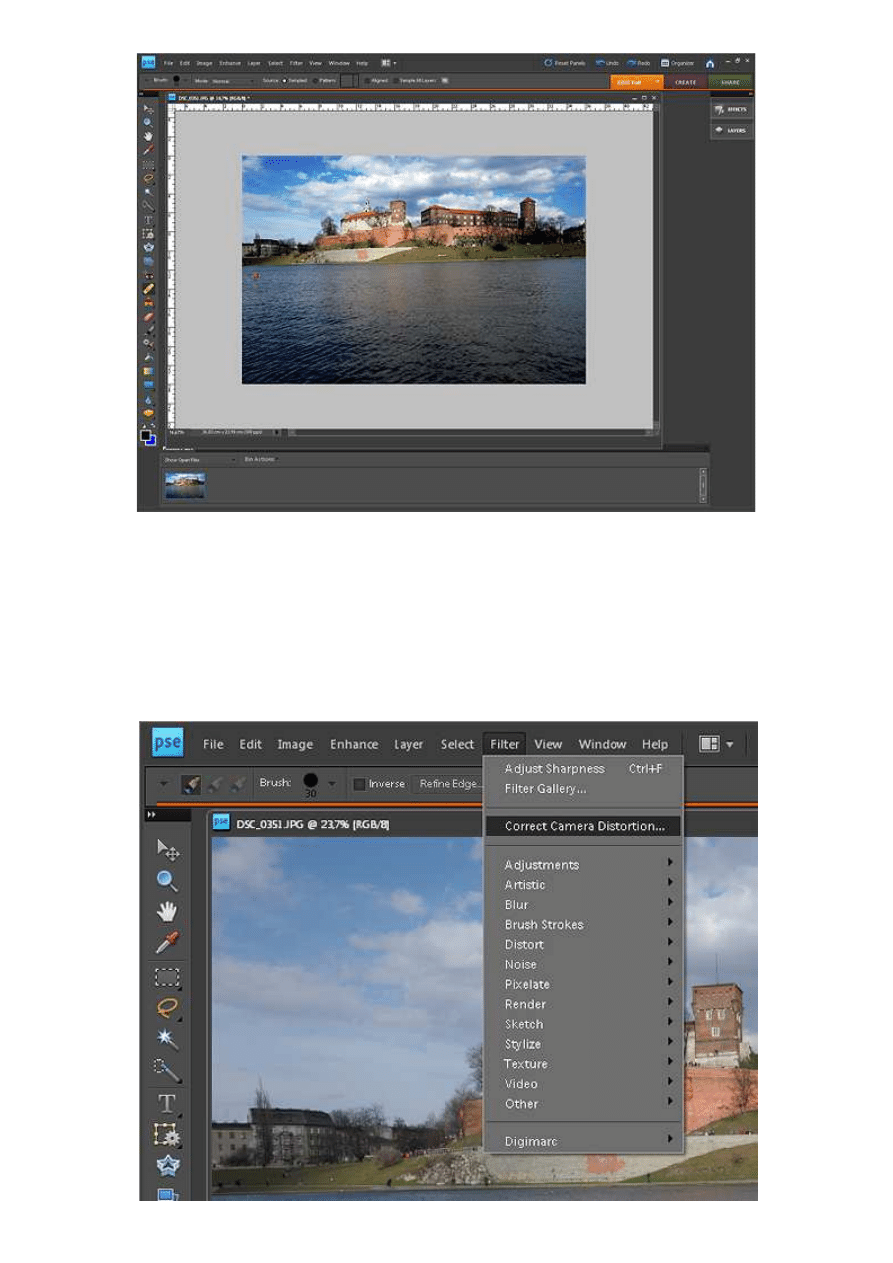Viewport: 893px width, 1263px height.
Task: Open the Show Open Files dropdown
Action: (x=199, y=459)
